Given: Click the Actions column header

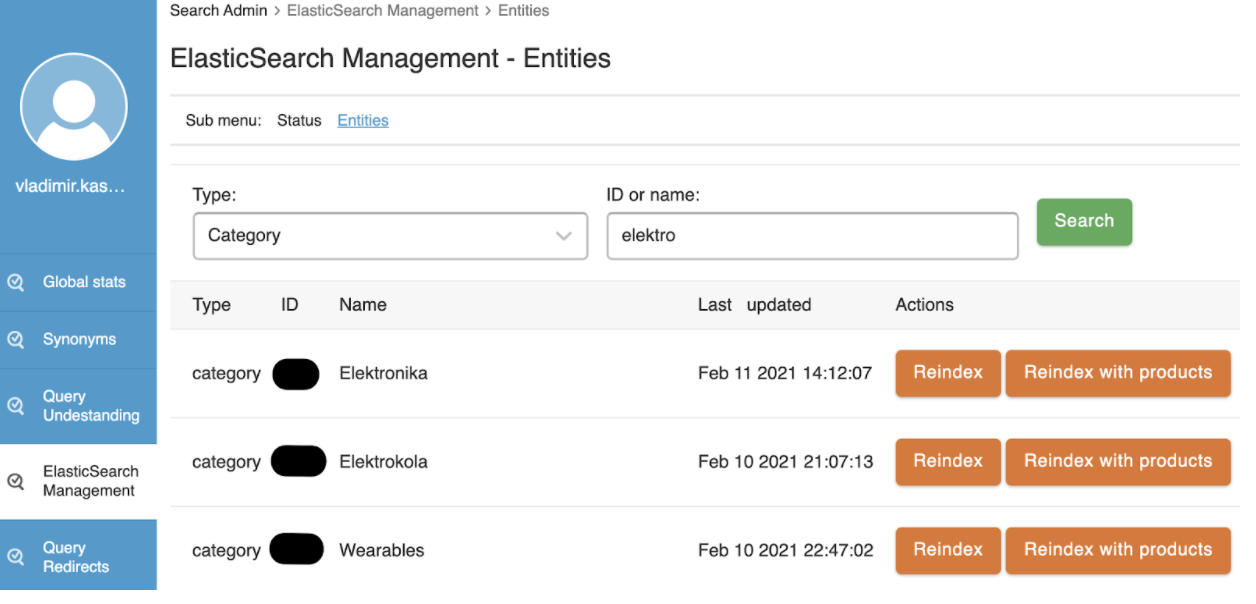Looking at the screenshot, I should click(x=924, y=305).
